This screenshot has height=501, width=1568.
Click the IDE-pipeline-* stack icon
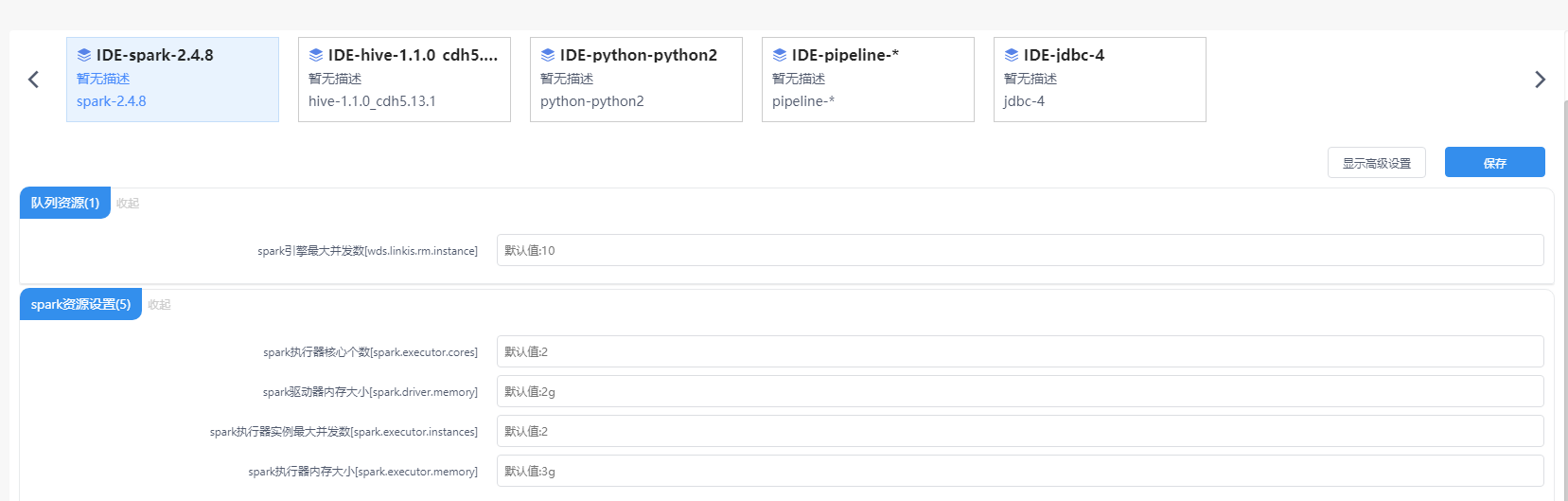click(780, 55)
